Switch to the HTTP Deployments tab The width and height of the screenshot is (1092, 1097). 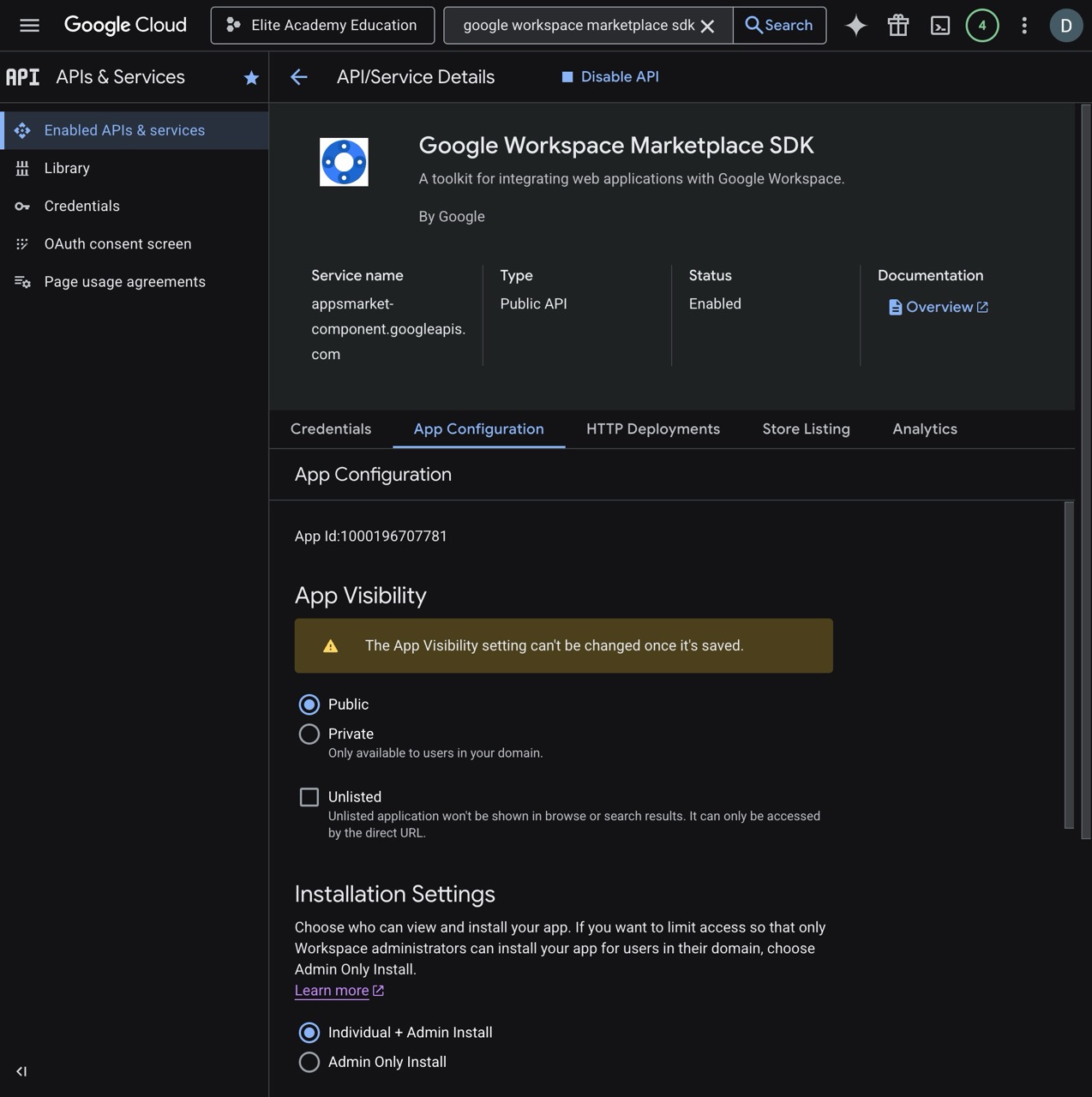(x=652, y=429)
